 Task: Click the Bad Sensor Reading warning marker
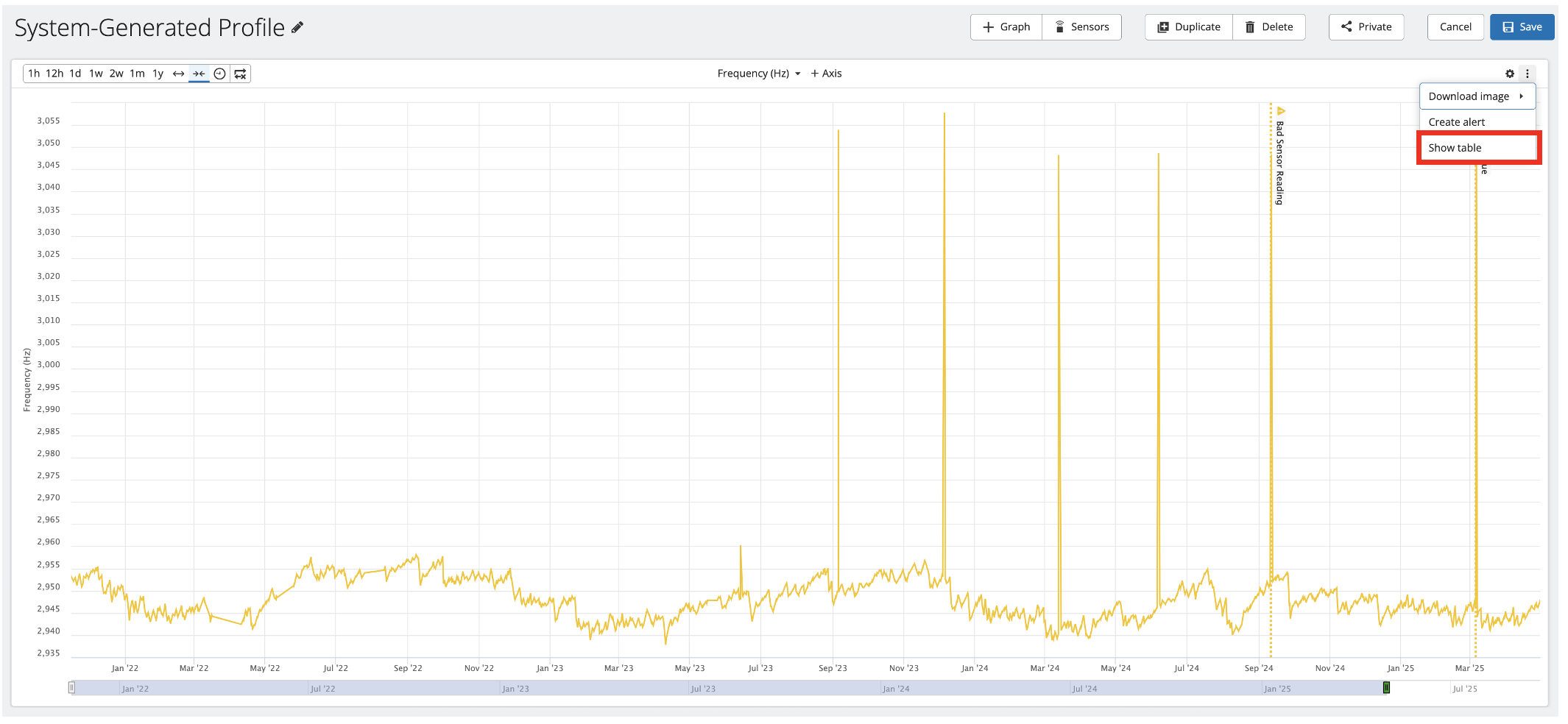(x=1281, y=111)
